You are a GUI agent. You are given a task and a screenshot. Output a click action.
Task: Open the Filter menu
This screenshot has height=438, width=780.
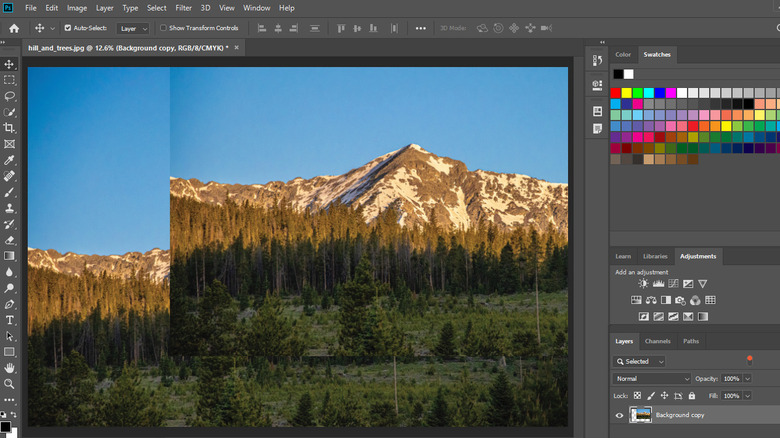(183, 8)
